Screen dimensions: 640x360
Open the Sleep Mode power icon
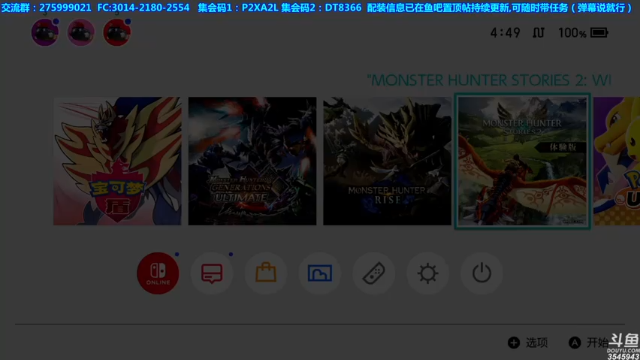click(482, 273)
